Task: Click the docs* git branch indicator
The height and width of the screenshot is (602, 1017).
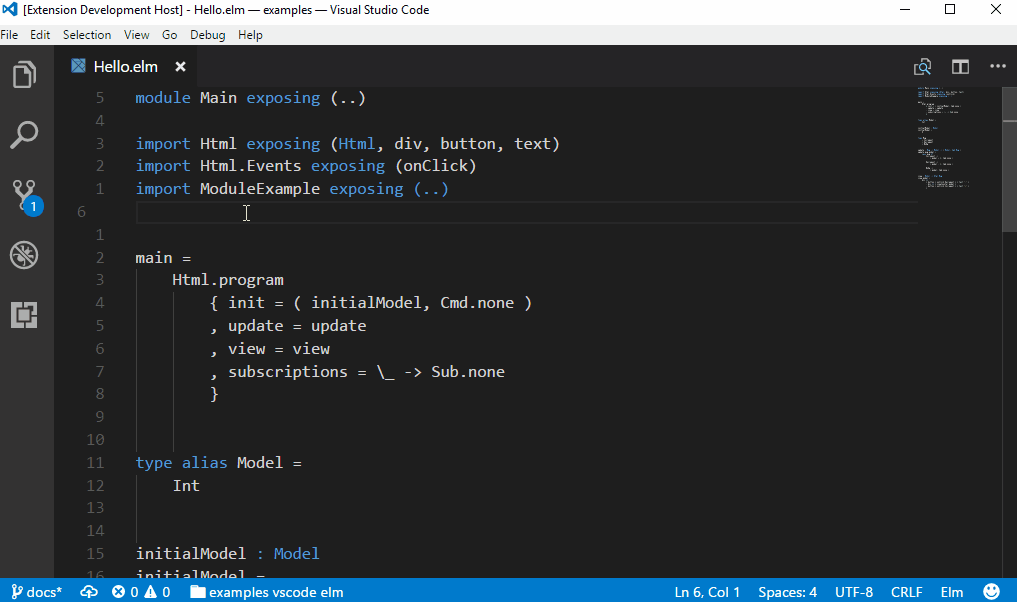Action: (36, 592)
